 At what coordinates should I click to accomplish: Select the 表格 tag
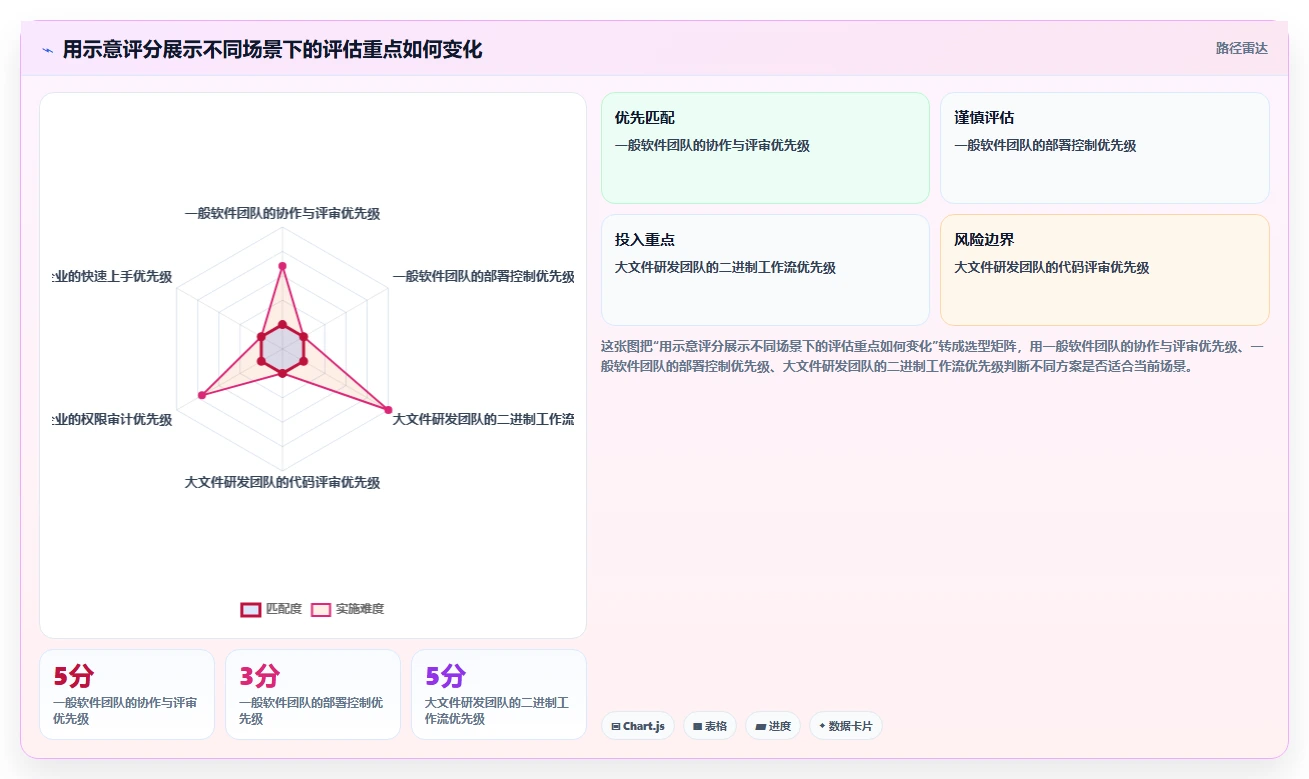[x=710, y=726]
